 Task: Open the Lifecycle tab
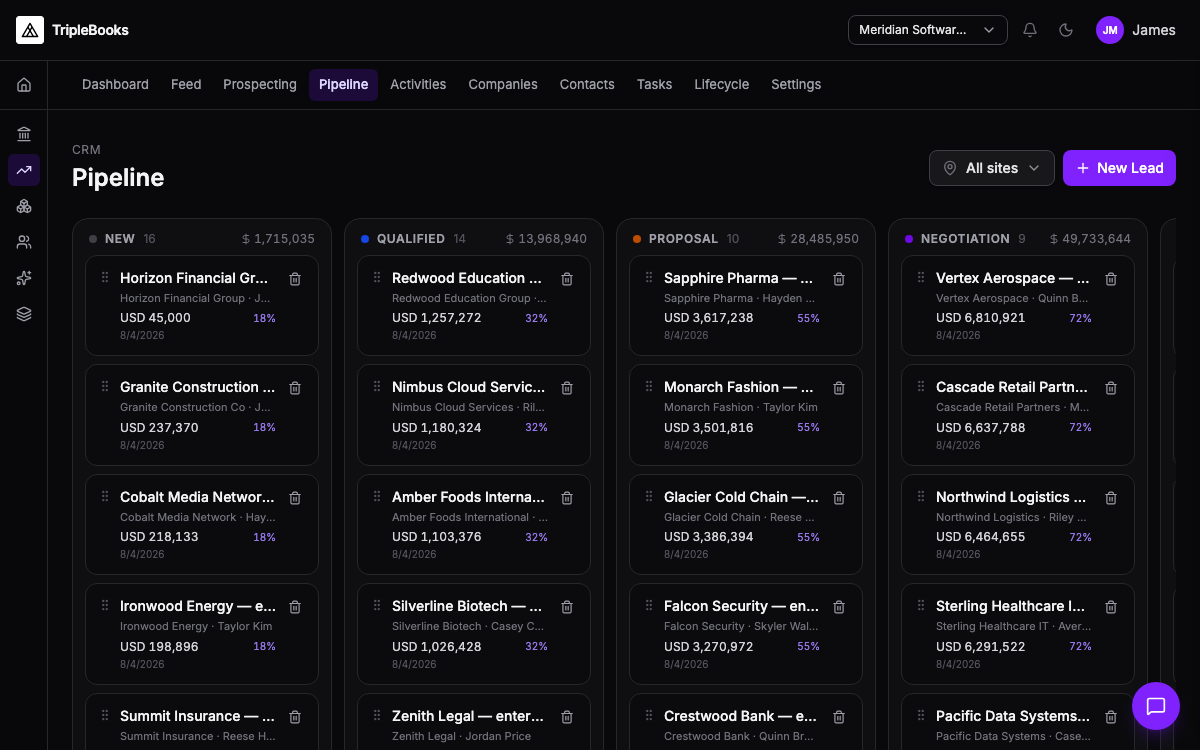pyautogui.click(x=722, y=85)
